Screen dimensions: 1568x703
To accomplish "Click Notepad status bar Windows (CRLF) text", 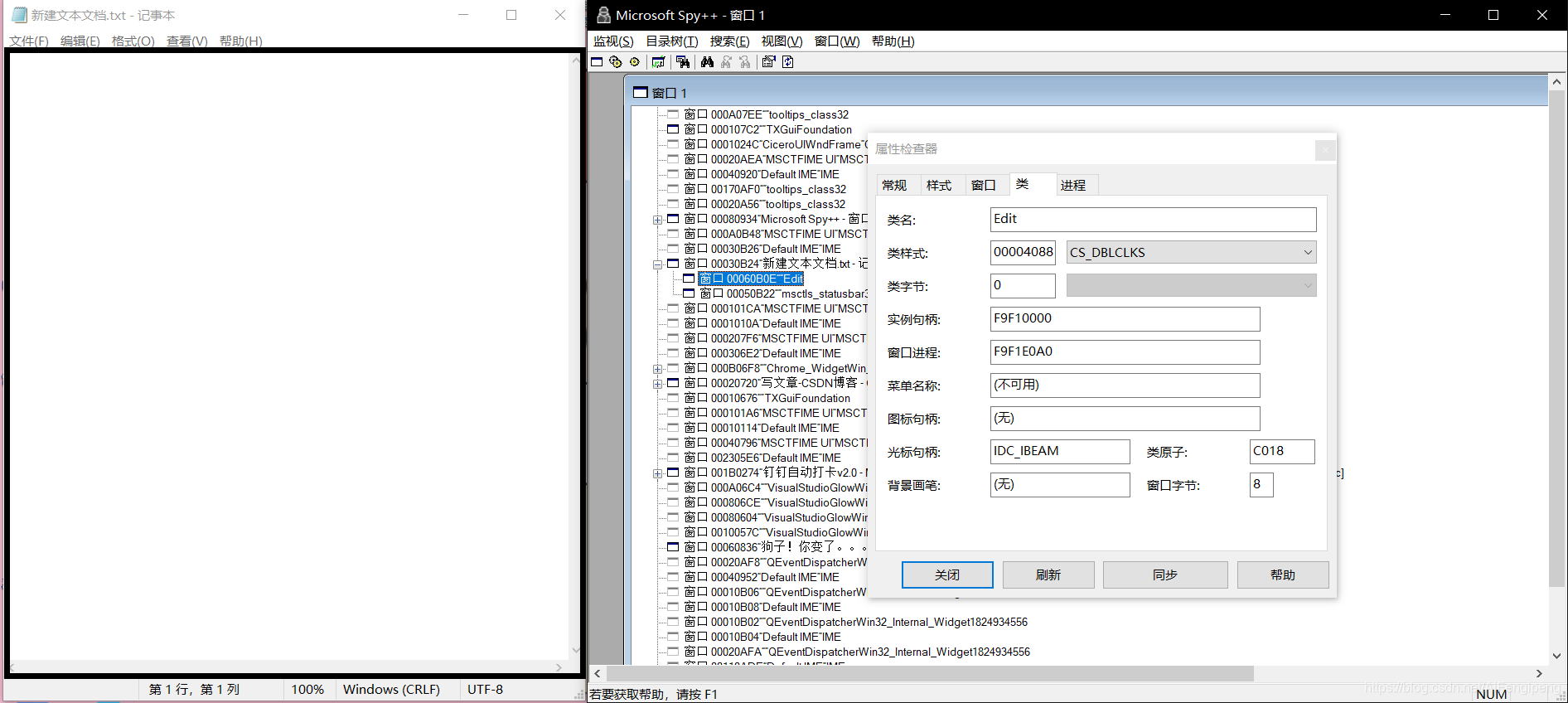I will tap(391, 690).
